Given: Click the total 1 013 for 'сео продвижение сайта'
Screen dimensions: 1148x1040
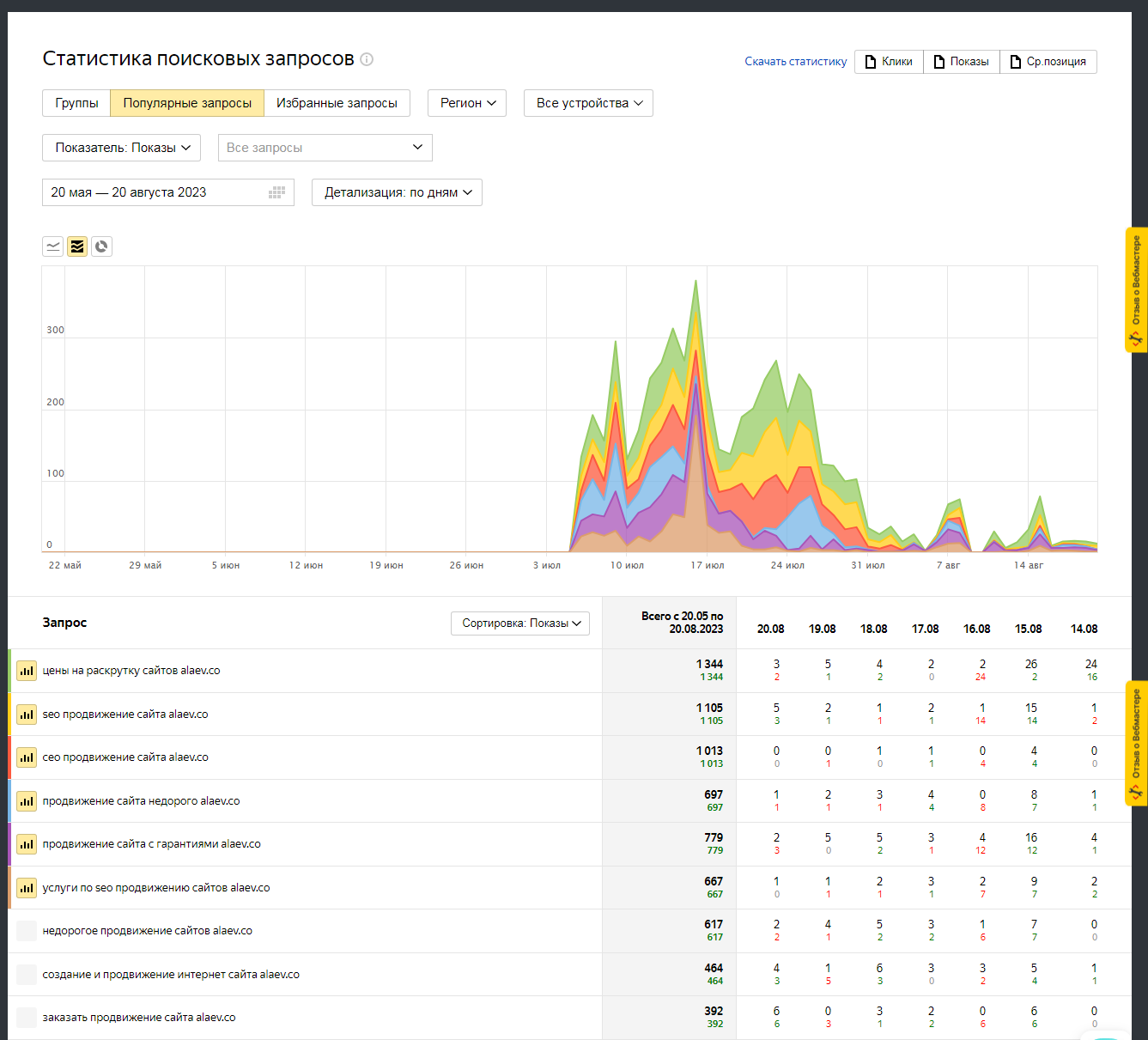Looking at the screenshot, I should pyautogui.click(x=710, y=751).
